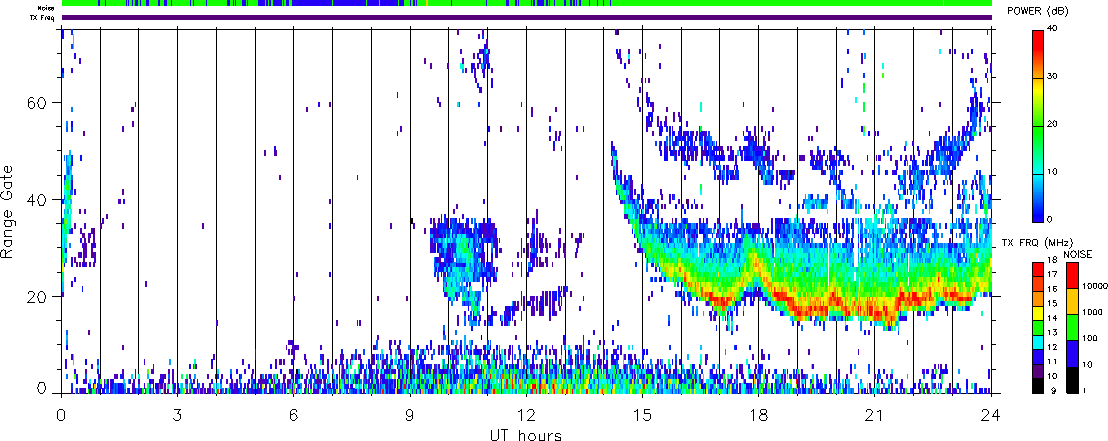Click the "NOISE" legend title
The height and width of the screenshot is (441, 1108).
coord(1080,254)
